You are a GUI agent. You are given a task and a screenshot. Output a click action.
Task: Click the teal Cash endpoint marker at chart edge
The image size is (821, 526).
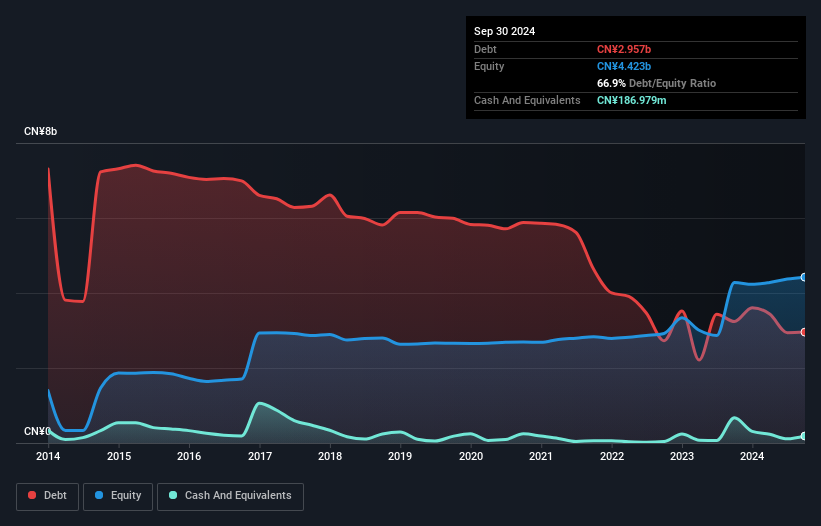click(804, 436)
